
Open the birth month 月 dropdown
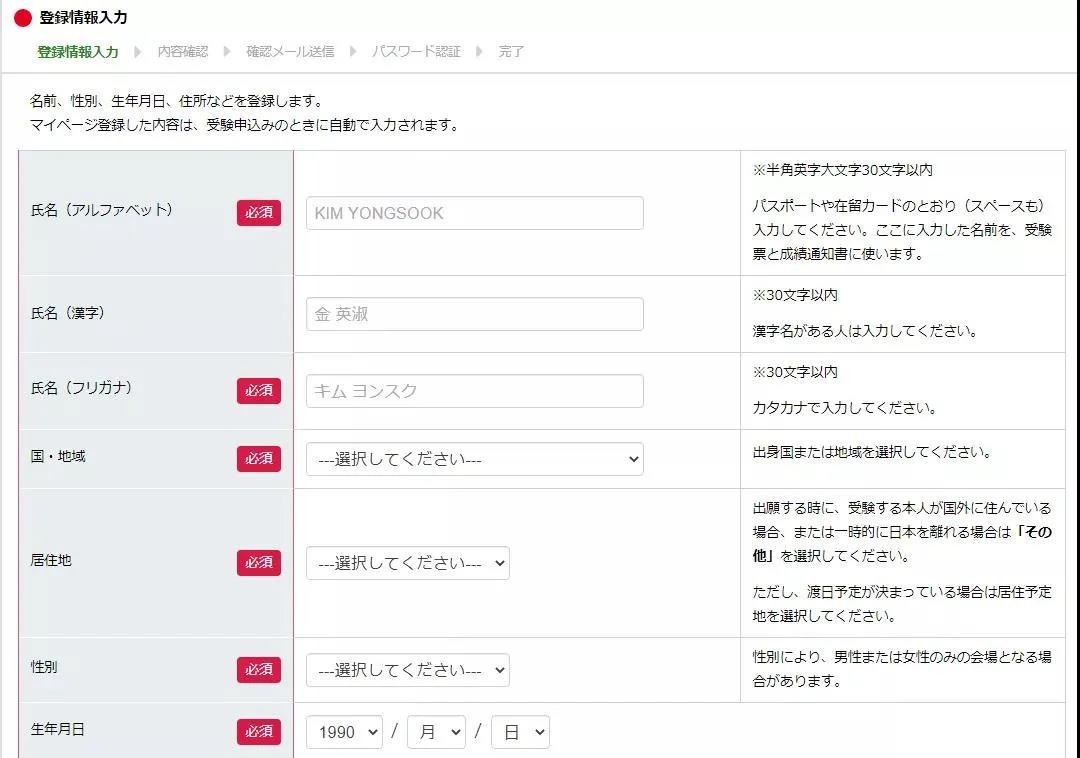pos(437,732)
